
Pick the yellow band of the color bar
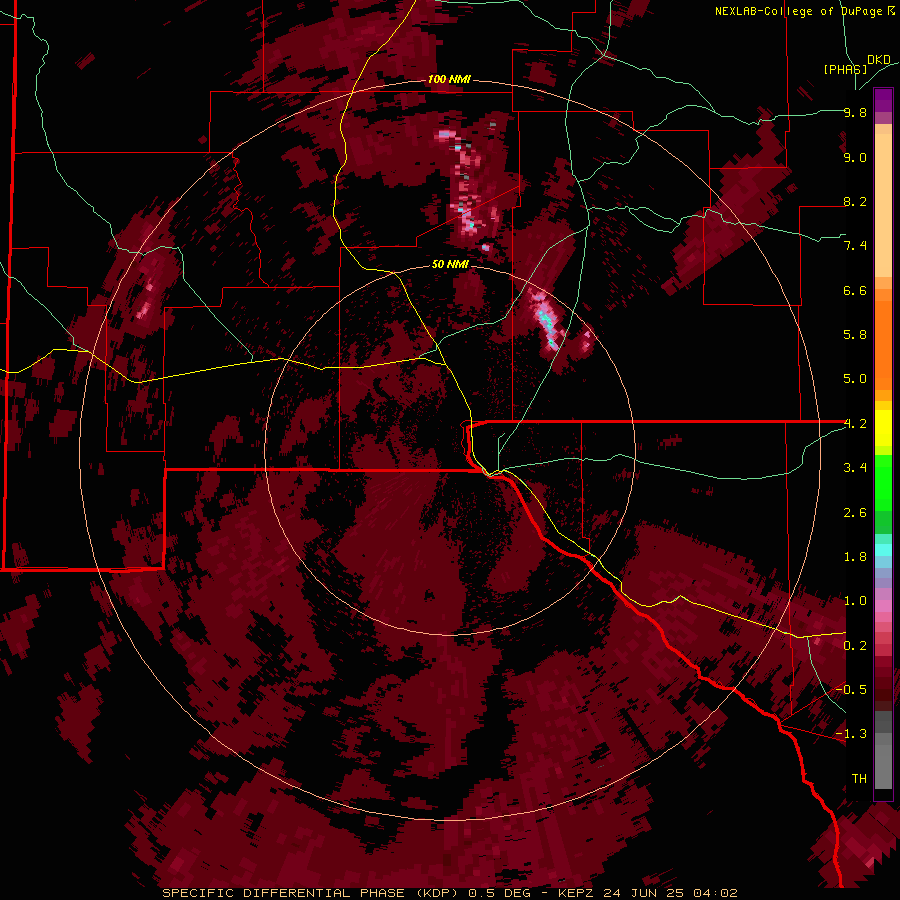pyautogui.click(x=883, y=428)
